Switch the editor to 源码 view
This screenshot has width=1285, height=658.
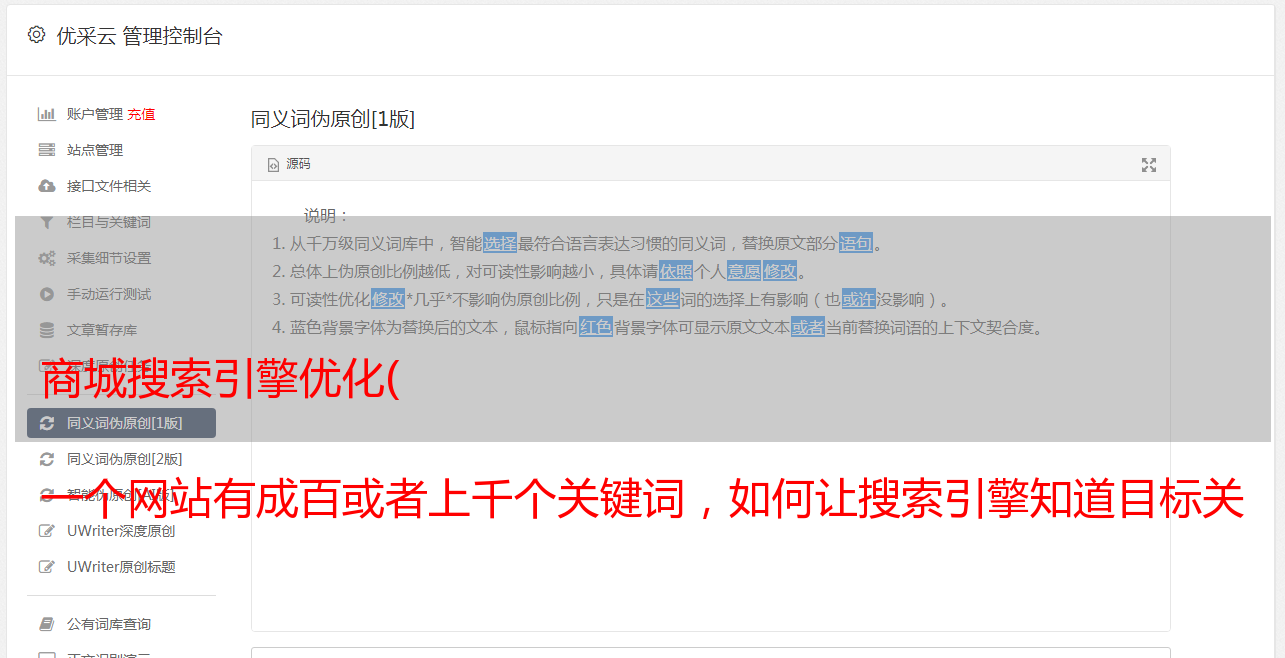pyautogui.click(x=289, y=164)
